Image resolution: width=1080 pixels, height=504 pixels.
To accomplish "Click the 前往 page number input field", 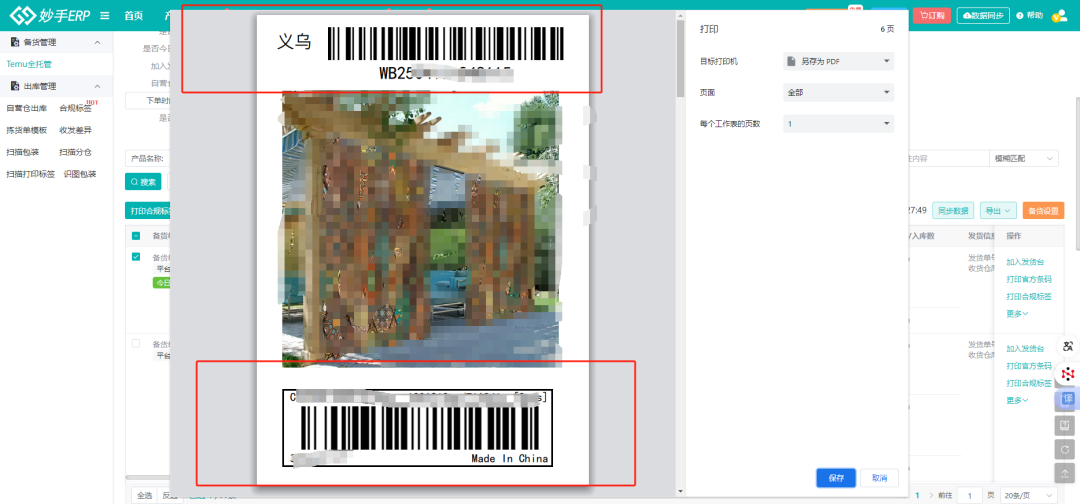I will tap(970, 496).
